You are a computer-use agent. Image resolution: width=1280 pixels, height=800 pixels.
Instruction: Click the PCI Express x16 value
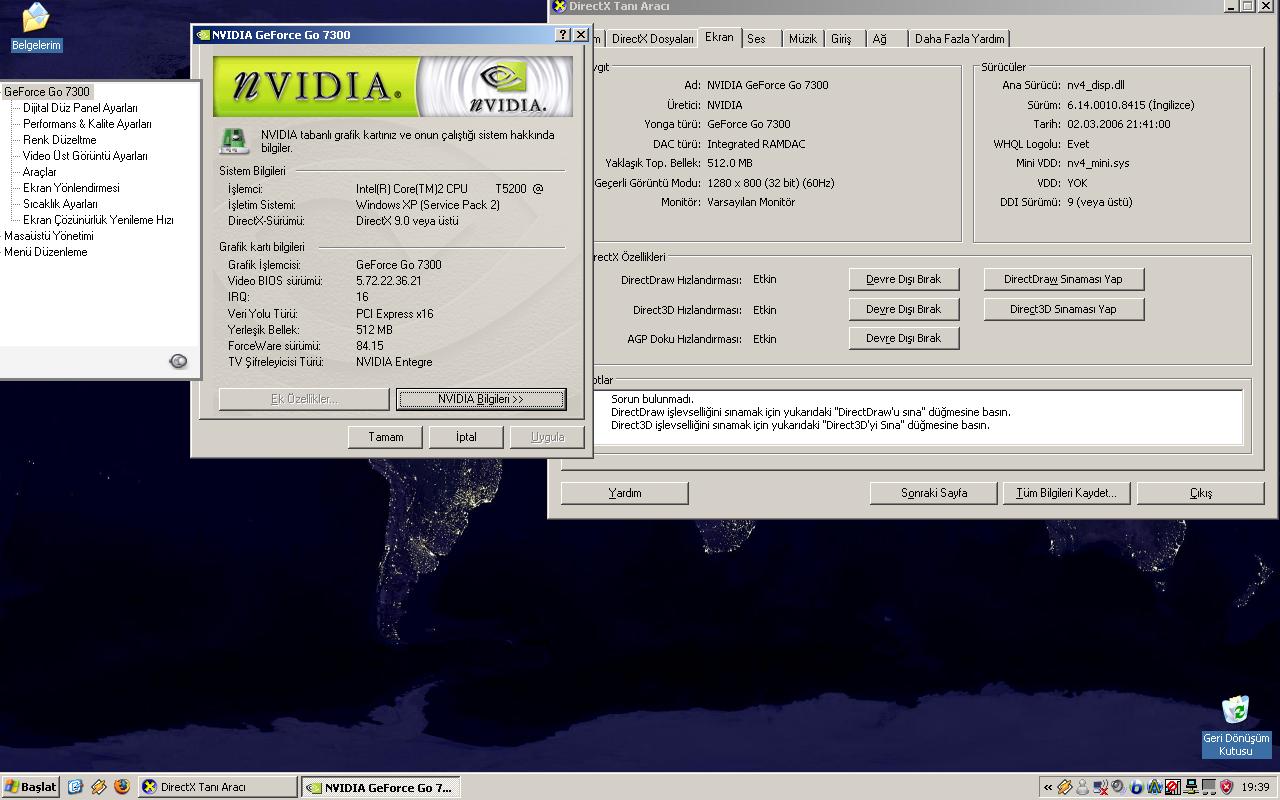[395, 314]
